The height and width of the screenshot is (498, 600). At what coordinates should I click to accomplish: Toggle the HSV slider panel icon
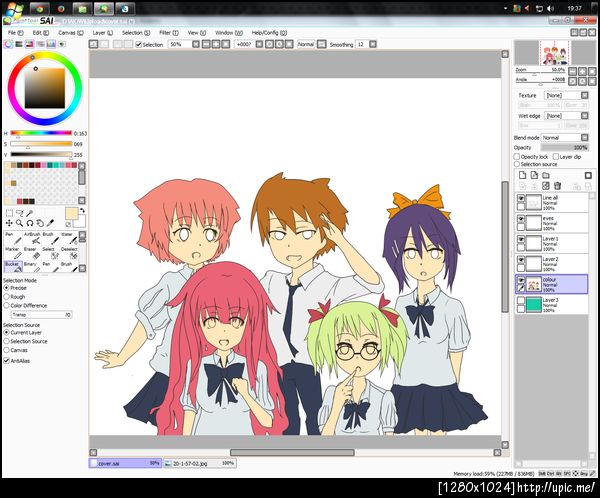(x=29, y=44)
